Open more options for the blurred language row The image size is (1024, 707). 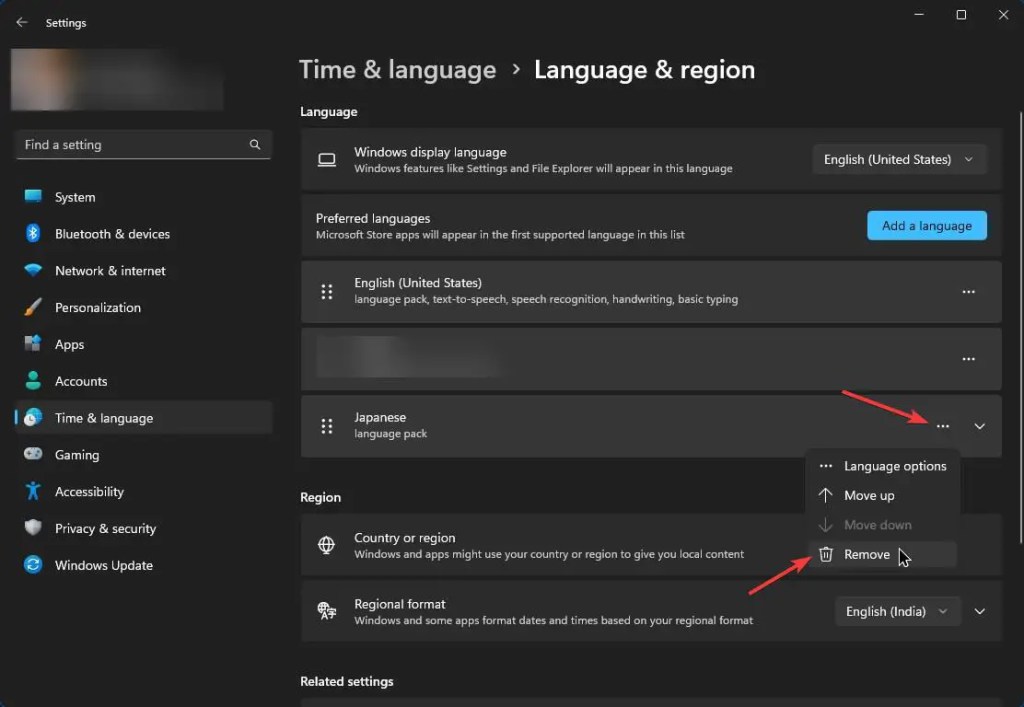click(968, 359)
